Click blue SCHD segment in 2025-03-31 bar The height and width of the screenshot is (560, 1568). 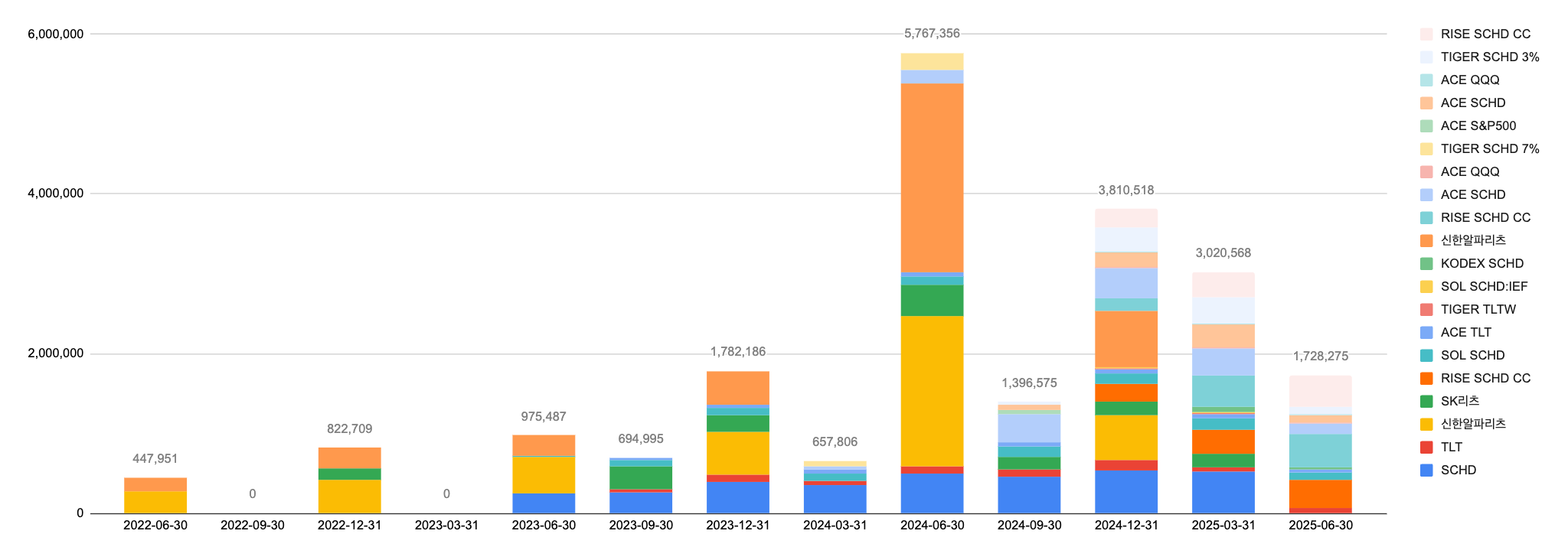(x=1223, y=492)
